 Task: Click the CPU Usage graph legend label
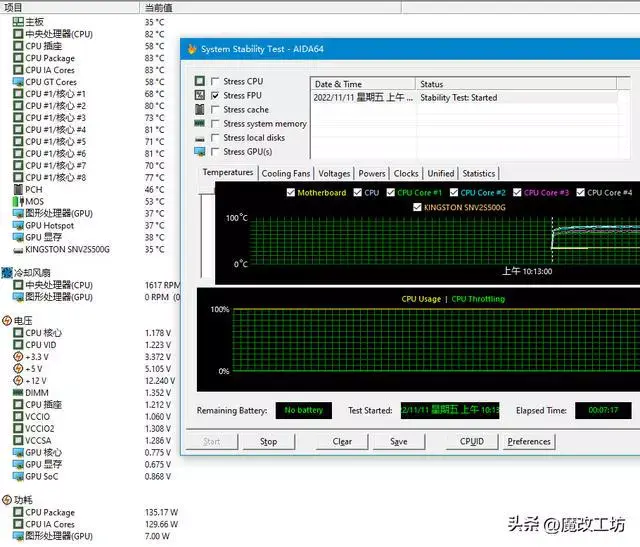point(421,299)
